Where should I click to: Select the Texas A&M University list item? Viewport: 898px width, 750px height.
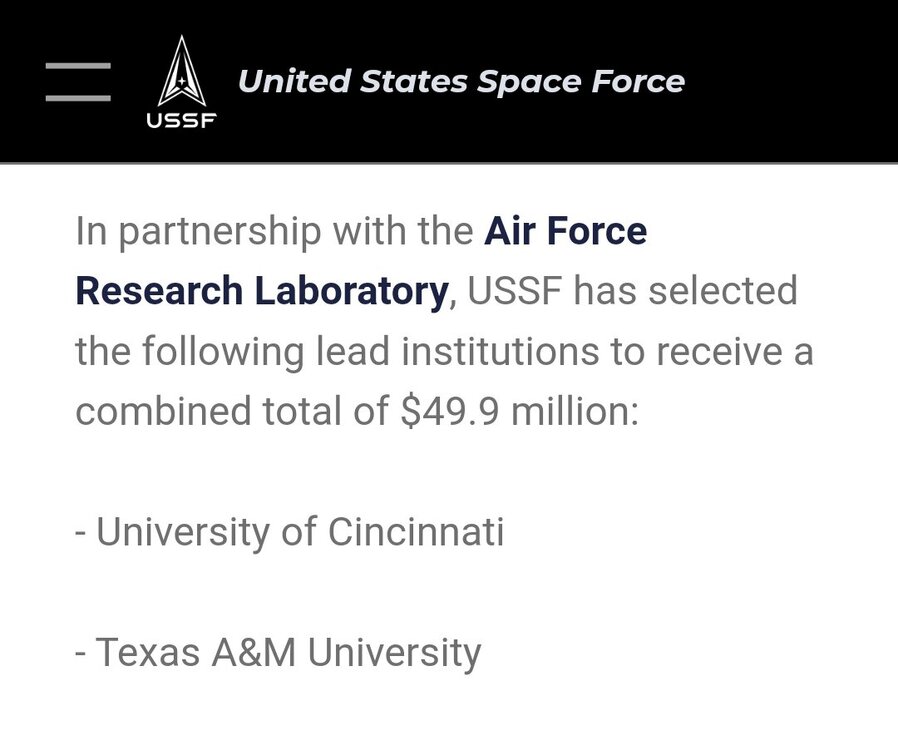[x=278, y=652]
